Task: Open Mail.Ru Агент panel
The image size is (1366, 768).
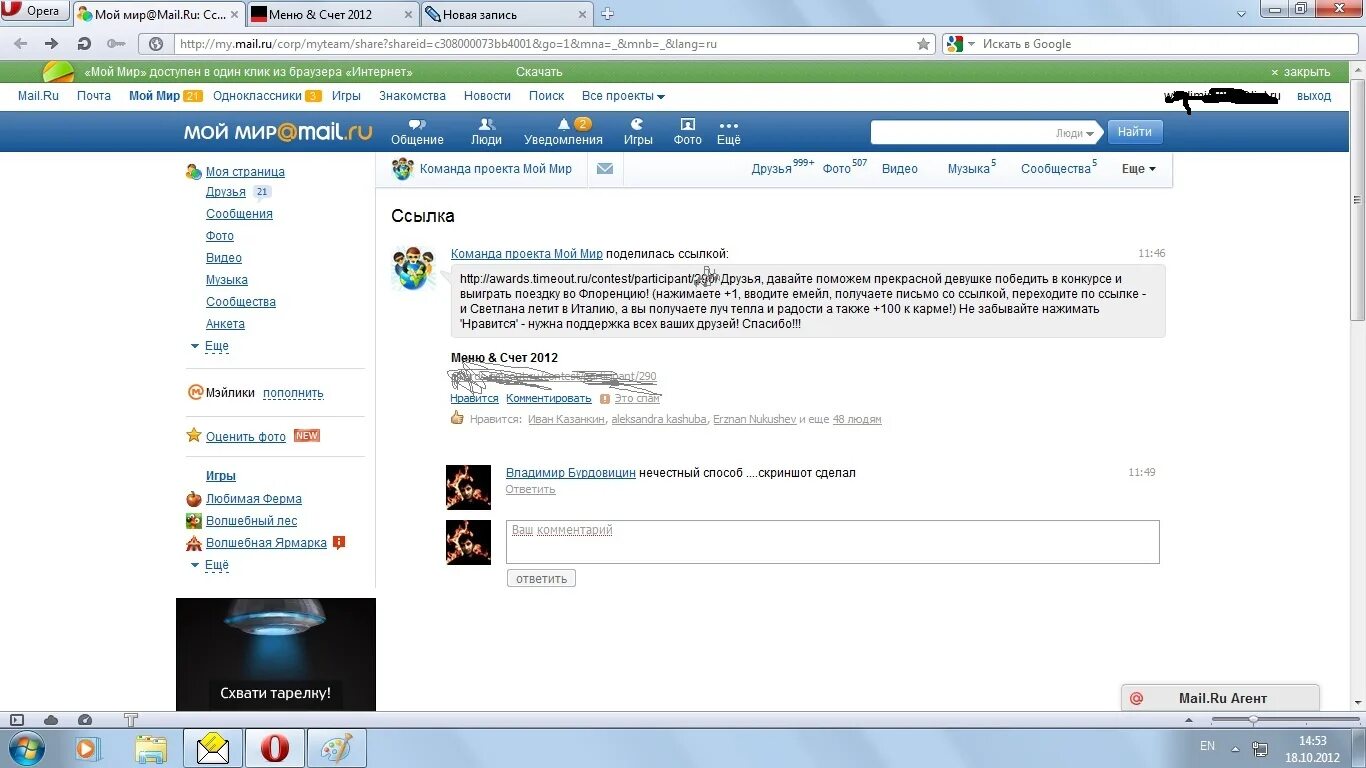Action: 1221,698
